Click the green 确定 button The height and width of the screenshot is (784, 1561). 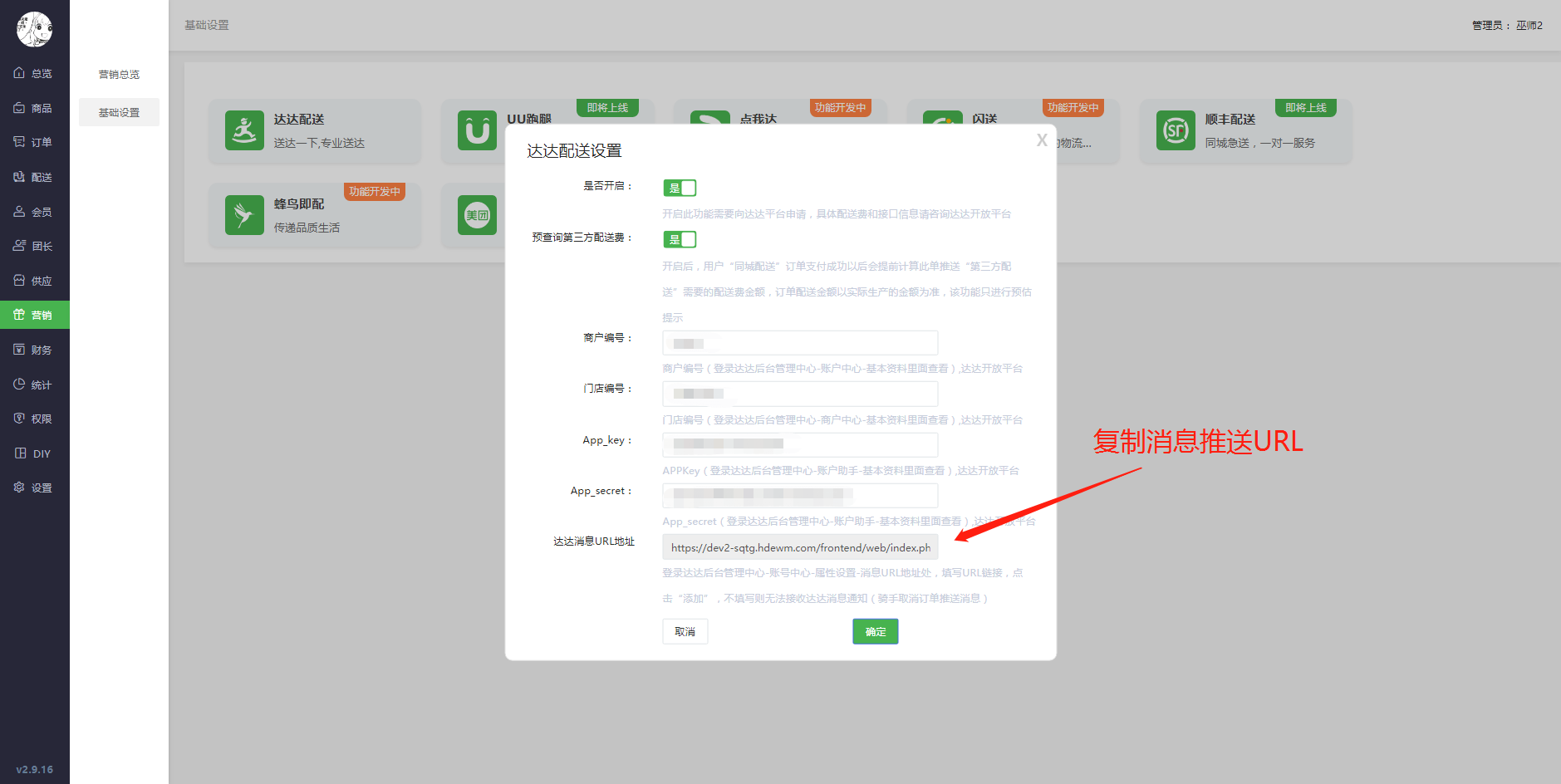point(875,631)
